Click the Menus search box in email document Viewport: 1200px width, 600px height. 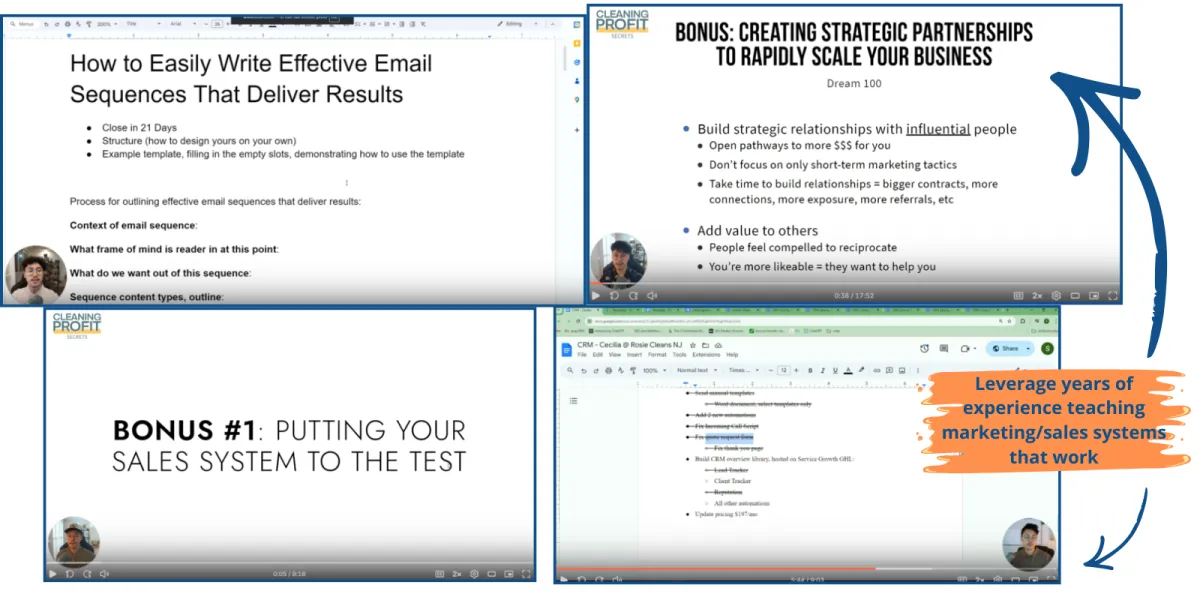coord(24,24)
